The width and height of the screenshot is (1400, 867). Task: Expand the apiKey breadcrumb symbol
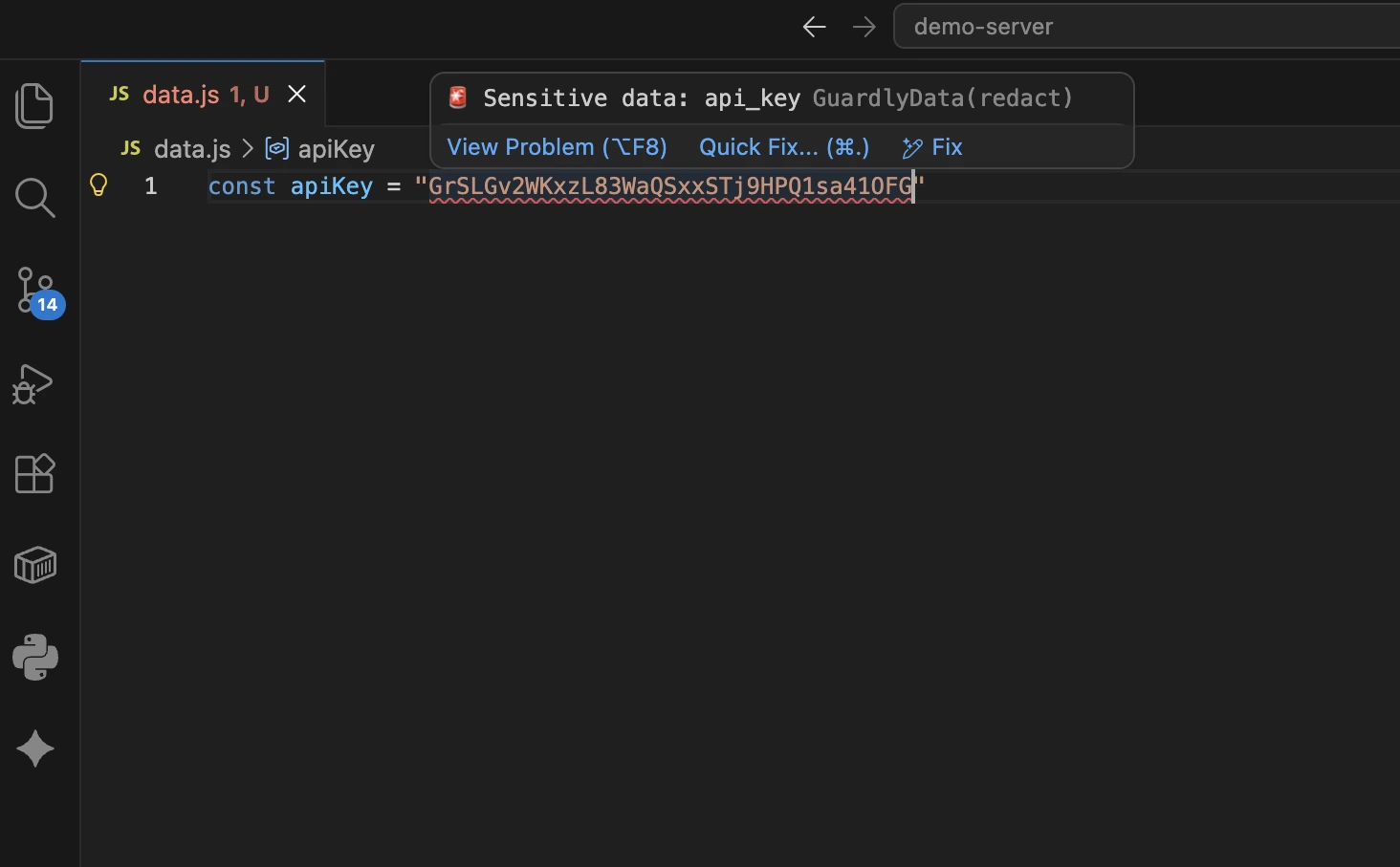336,149
